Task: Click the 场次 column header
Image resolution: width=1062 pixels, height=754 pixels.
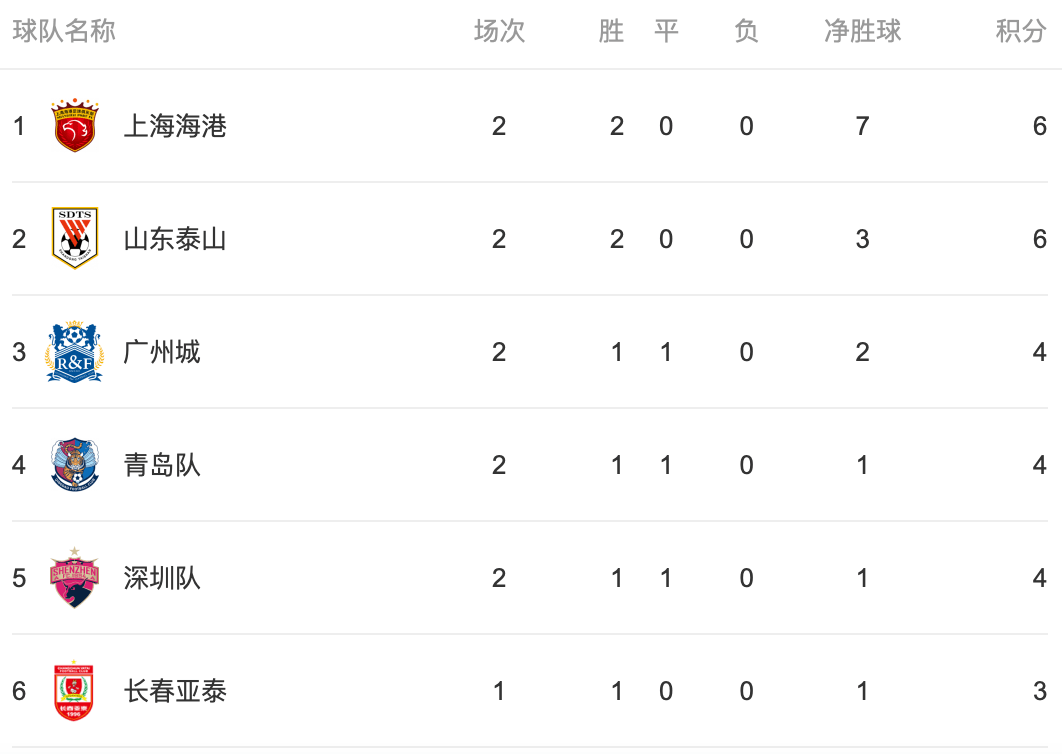Action: click(x=499, y=31)
